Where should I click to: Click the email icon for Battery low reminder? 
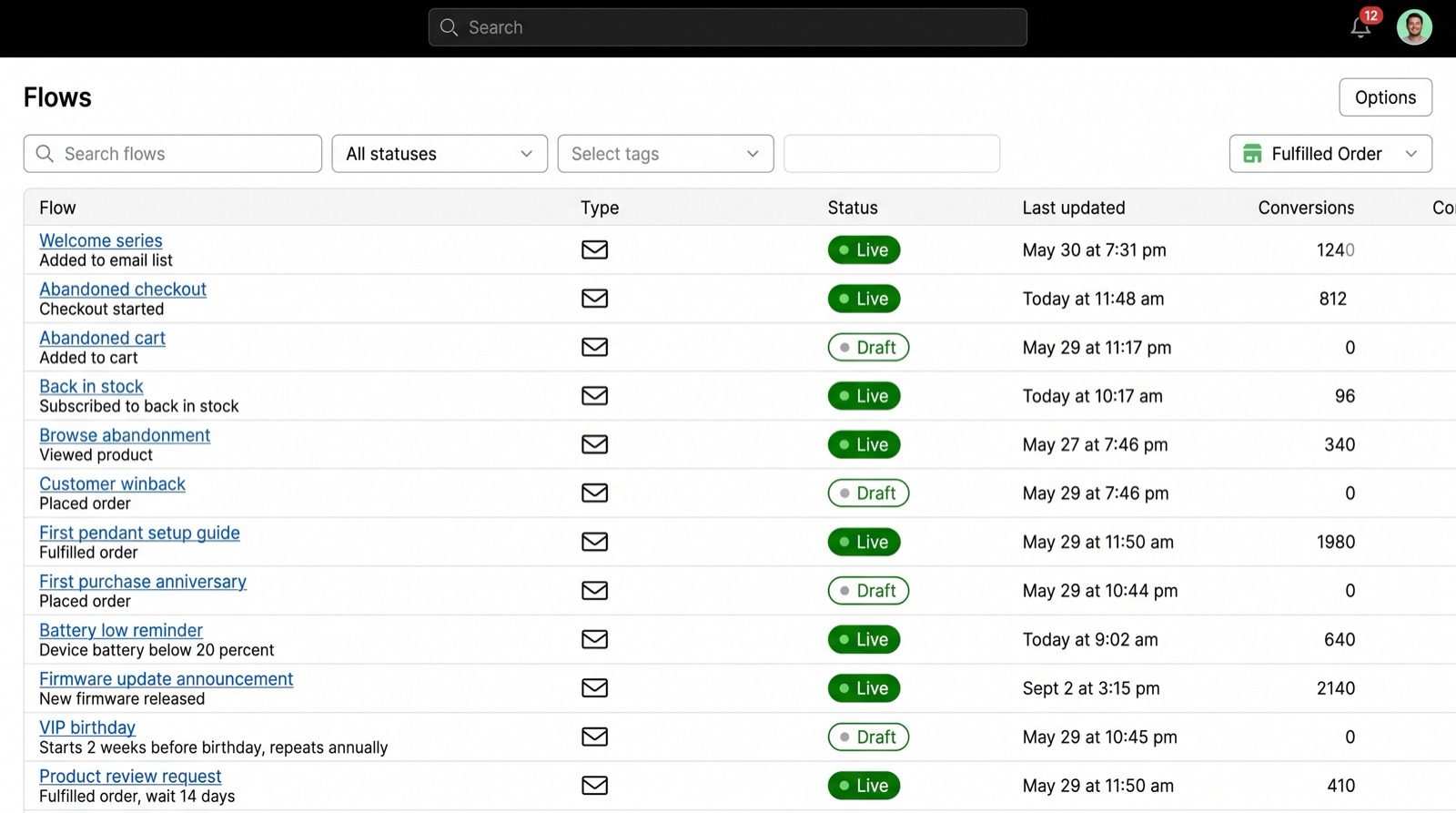point(594,639)
